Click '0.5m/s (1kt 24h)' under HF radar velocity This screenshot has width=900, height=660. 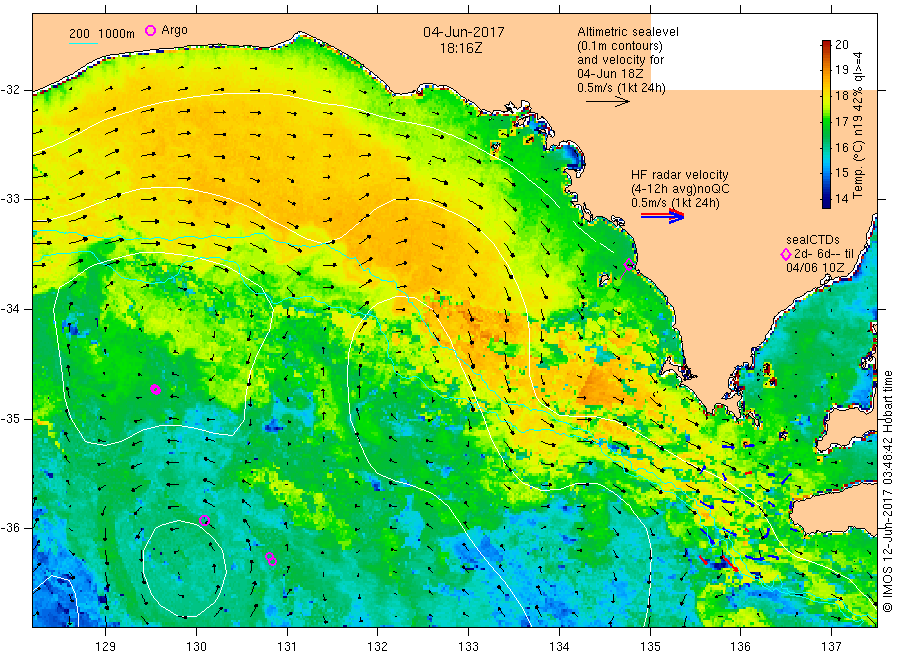click(x=675, y=203)
